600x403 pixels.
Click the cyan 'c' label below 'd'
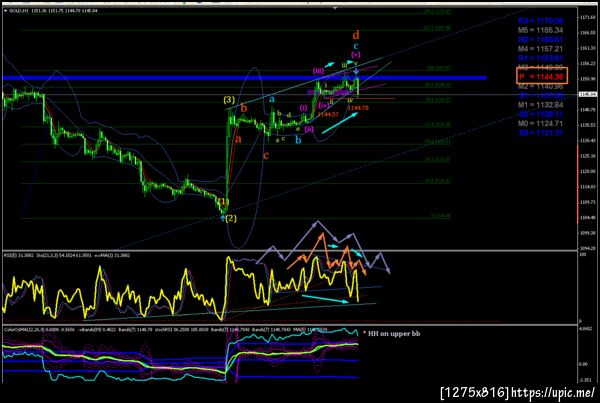click(x=356, y=46)
